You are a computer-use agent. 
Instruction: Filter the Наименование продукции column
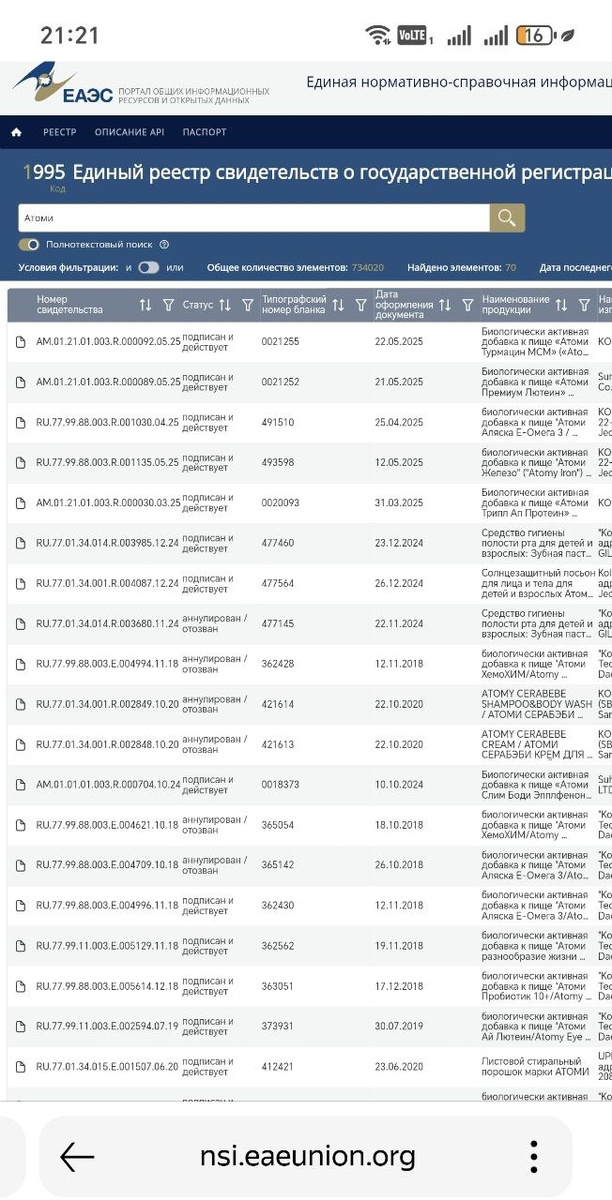584,305
